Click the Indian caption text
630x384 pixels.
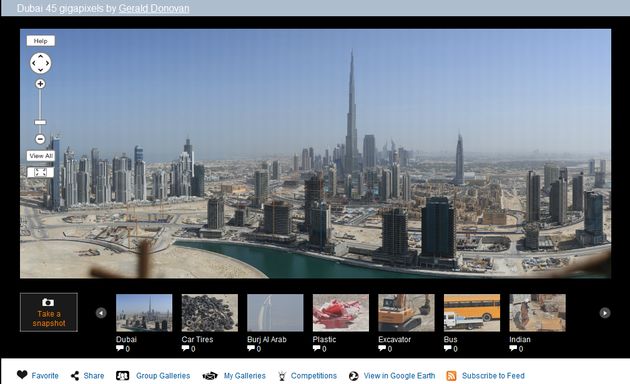coord(520,339)
